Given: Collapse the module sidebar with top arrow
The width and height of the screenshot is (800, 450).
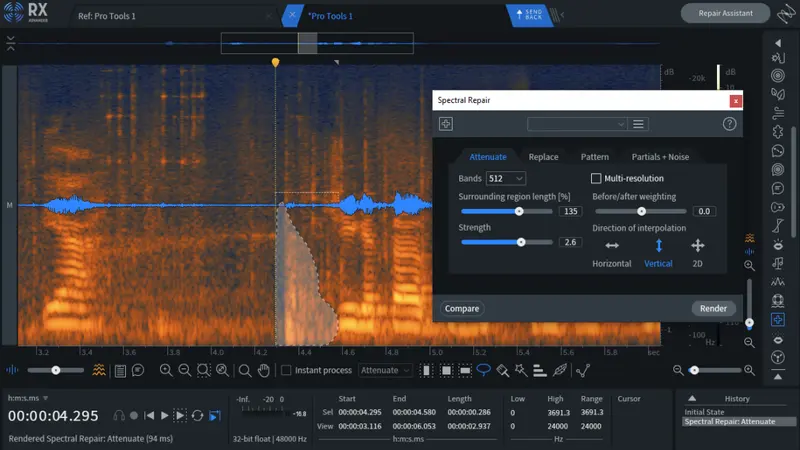Looking at the screenshot, I should 778,43.
